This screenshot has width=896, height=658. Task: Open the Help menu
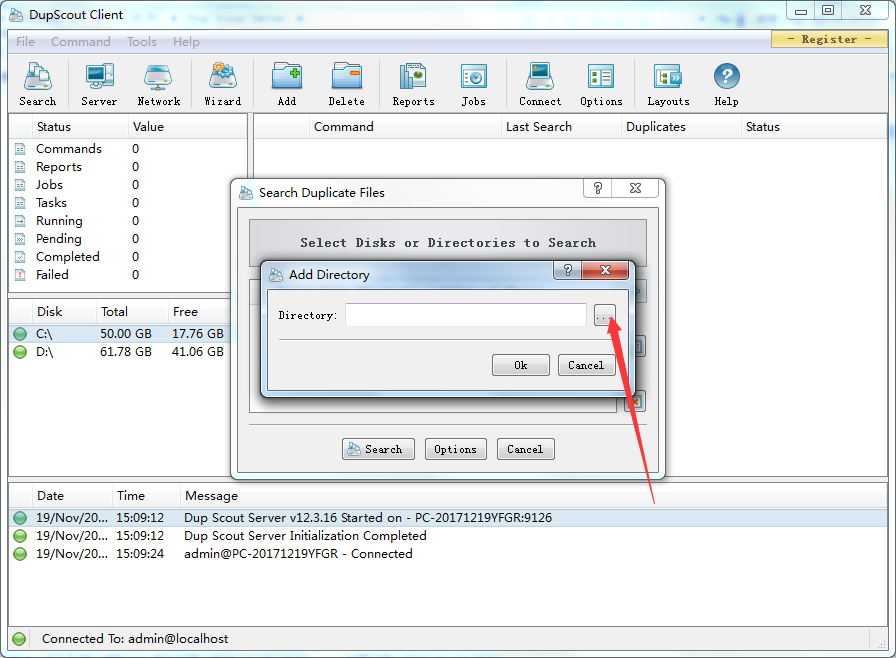186,42
